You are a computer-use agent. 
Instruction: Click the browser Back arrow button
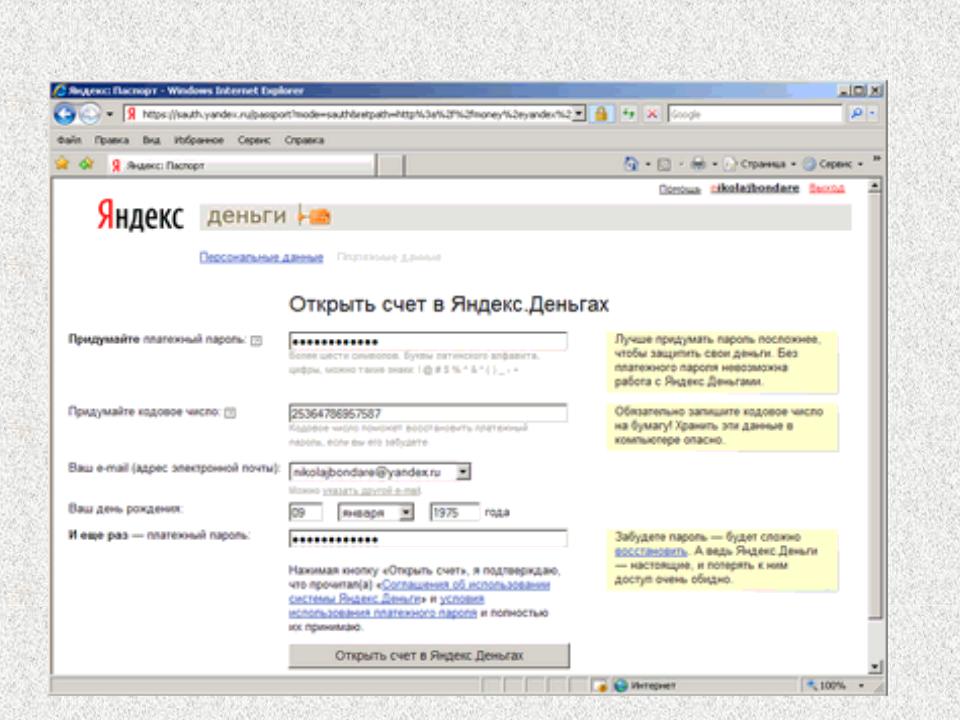(65, 114)
